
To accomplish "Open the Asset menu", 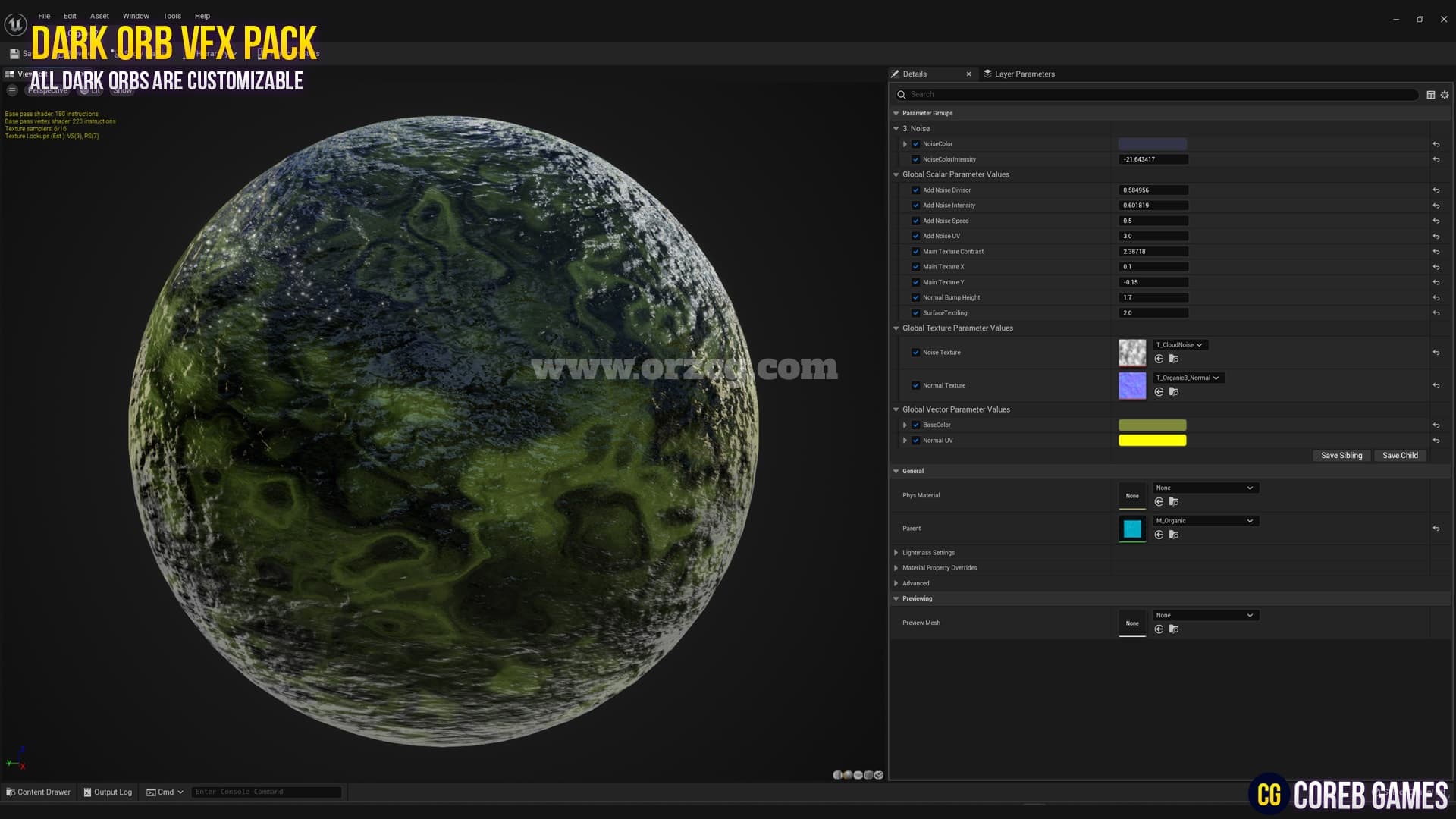I will coord(99,16).
